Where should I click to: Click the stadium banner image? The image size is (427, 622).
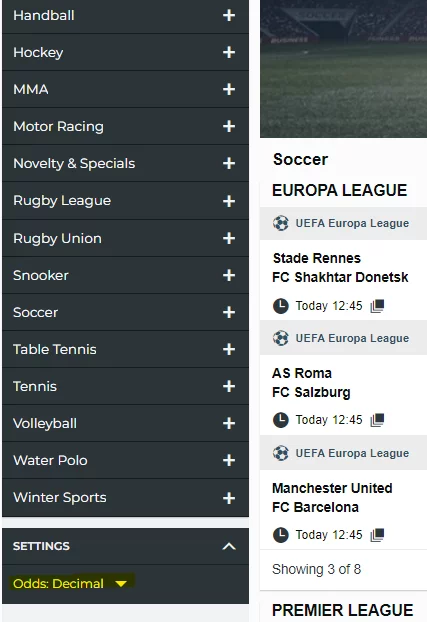click(x=343, y=69)
